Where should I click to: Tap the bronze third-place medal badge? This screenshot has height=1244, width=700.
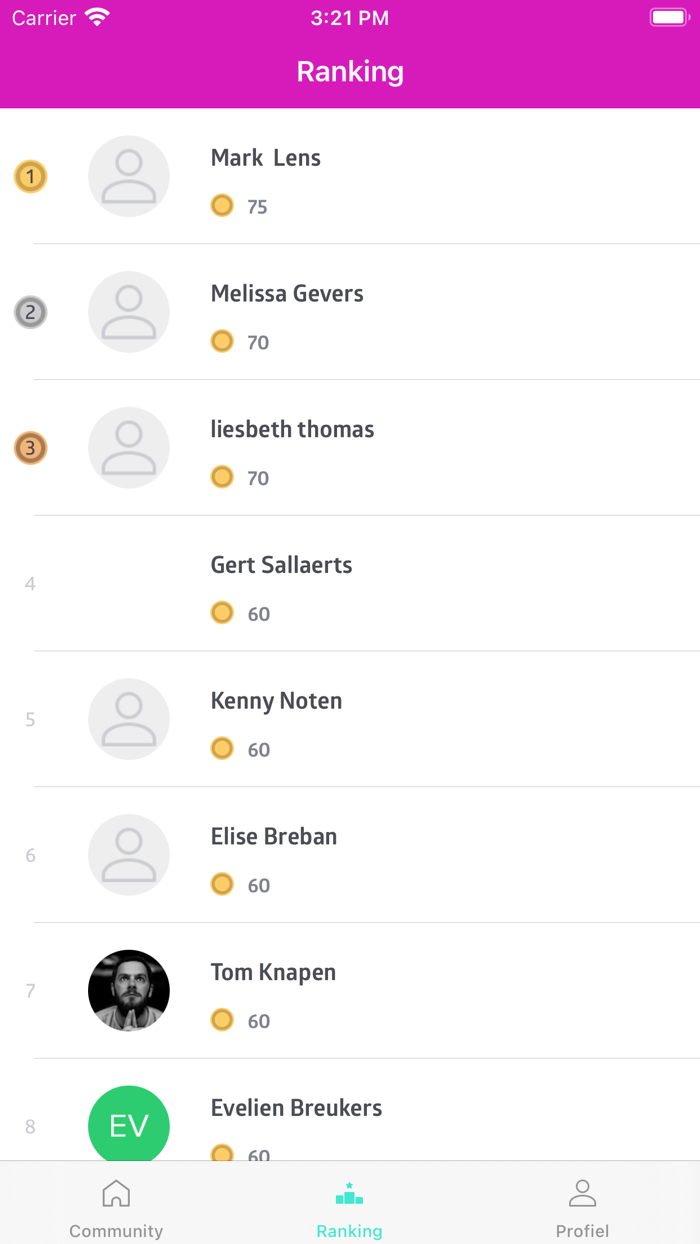(30, 448)
